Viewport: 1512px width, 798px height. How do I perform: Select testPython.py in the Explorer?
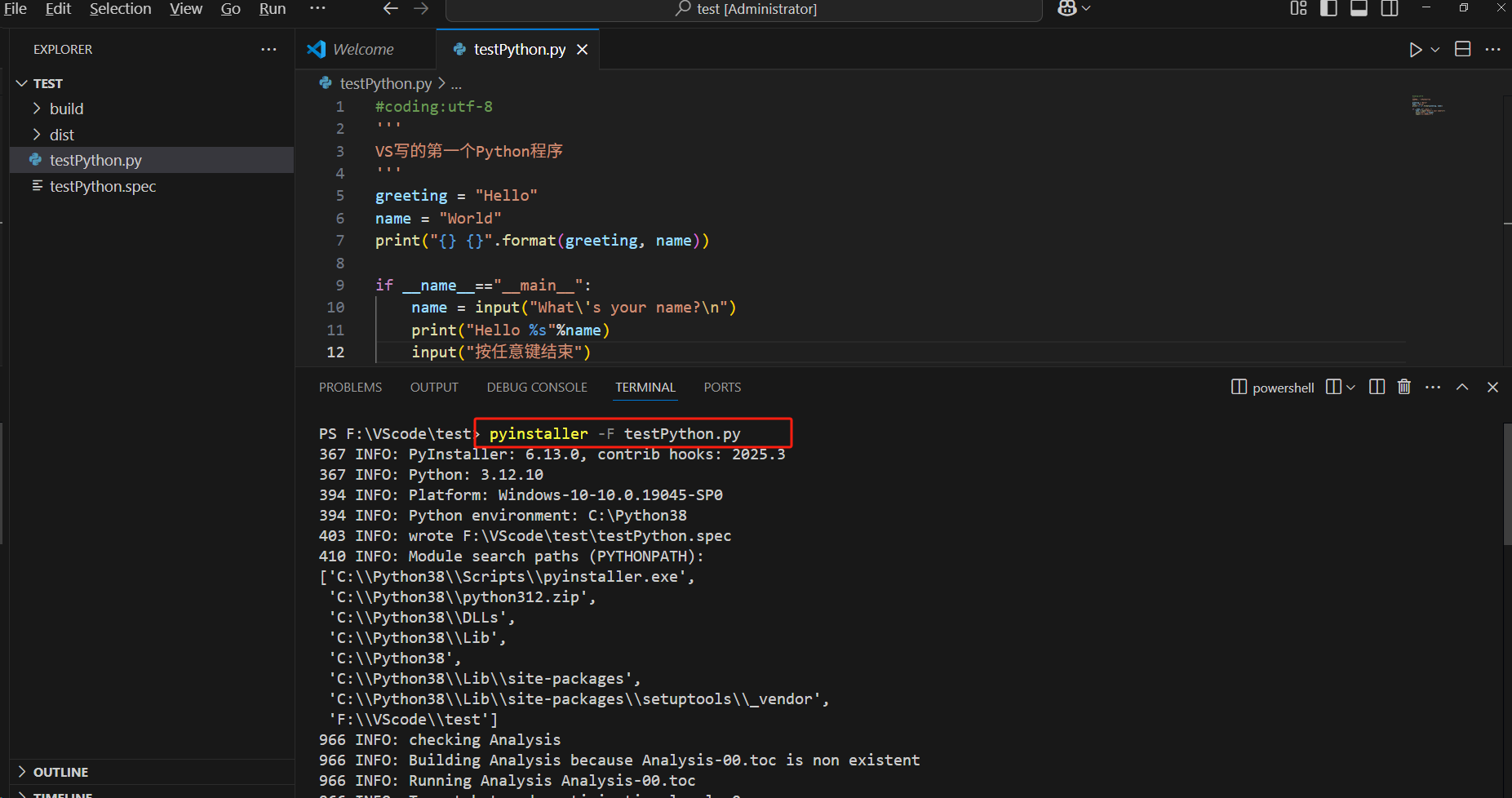(x=152, y=160)
